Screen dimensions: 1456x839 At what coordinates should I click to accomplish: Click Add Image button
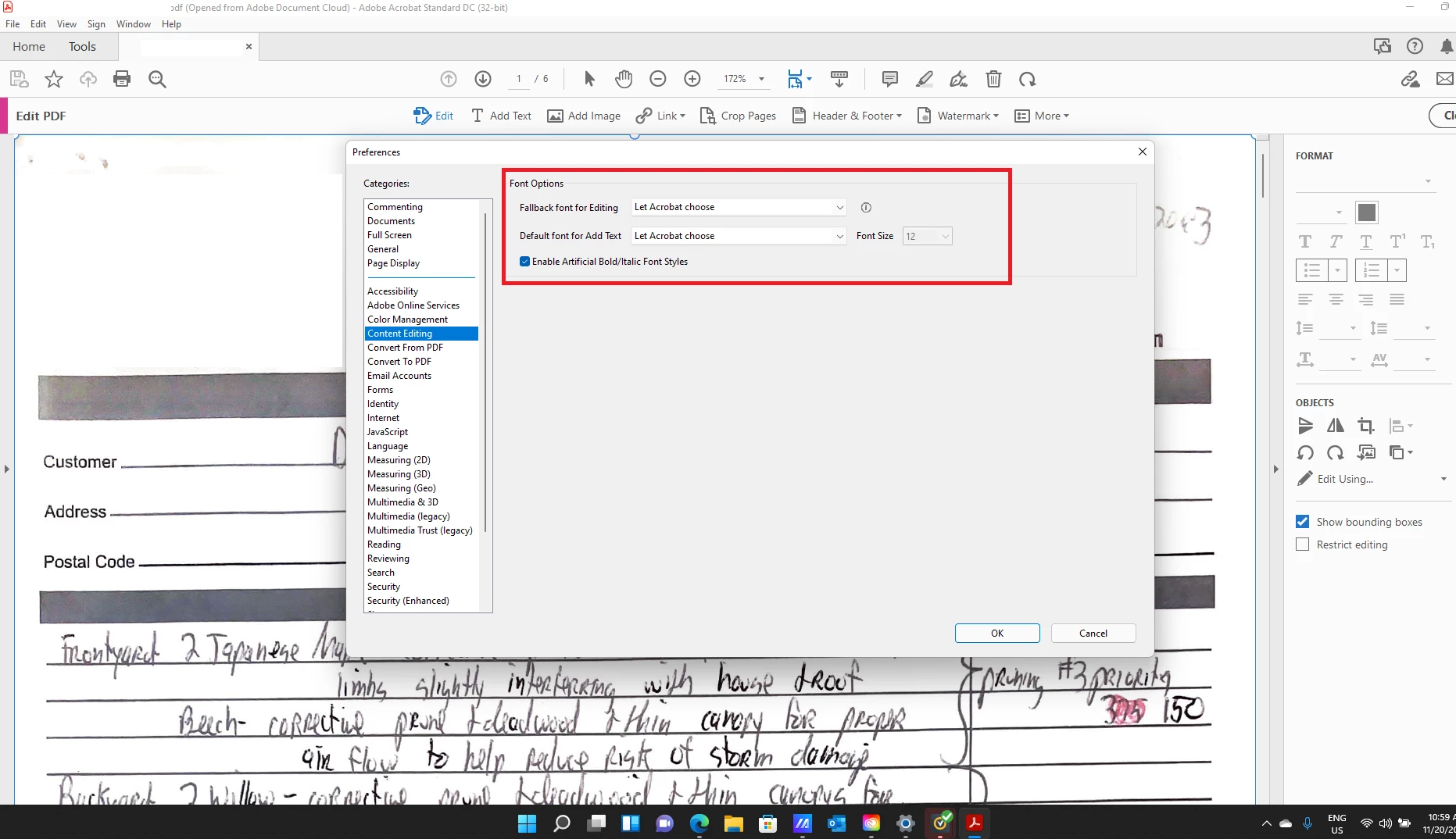[584, 116]
